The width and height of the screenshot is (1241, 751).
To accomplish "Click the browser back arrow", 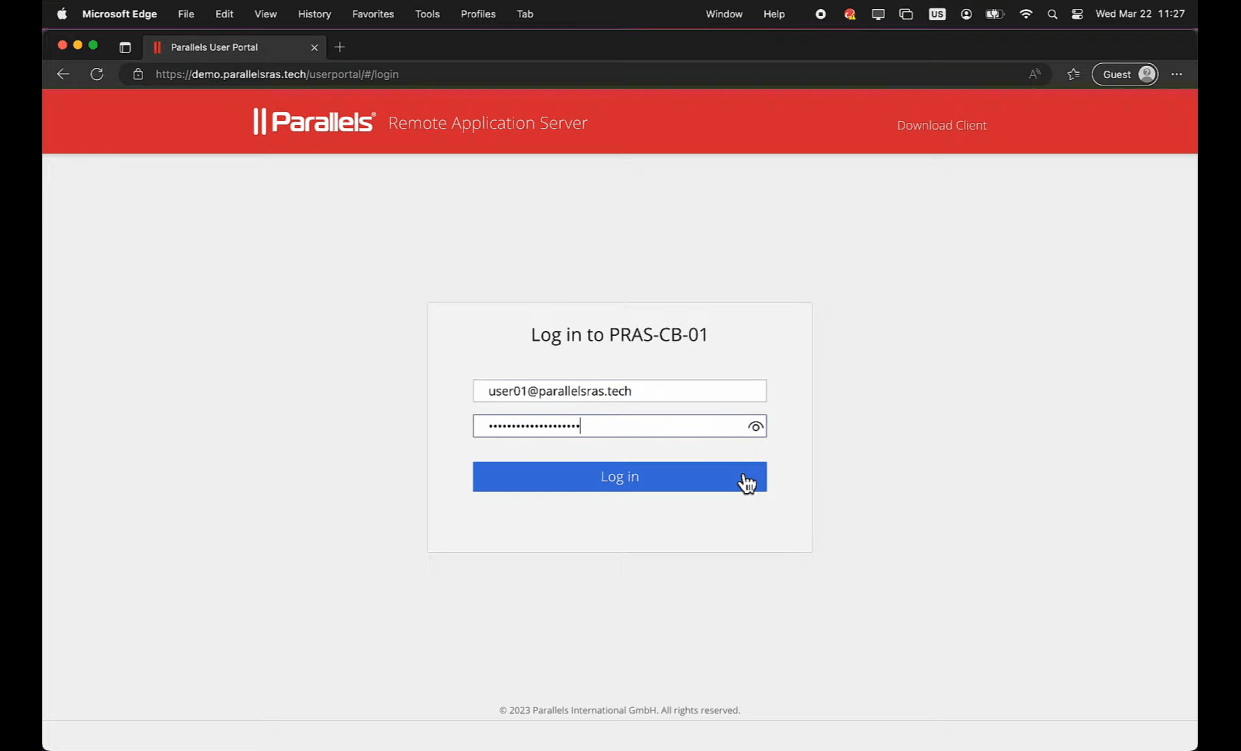I will (x=63, y=74).
